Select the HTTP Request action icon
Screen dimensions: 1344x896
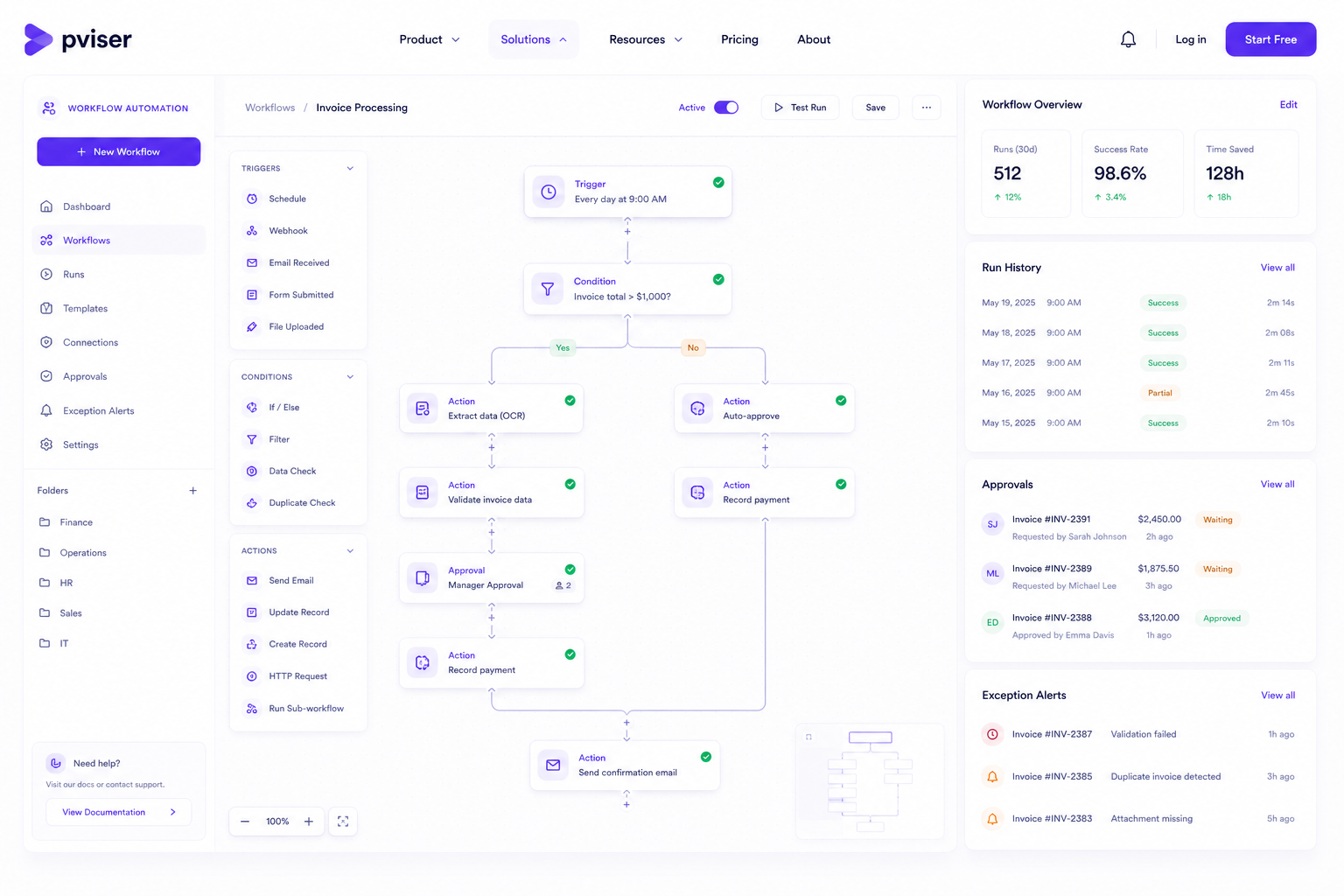(252, 676)
